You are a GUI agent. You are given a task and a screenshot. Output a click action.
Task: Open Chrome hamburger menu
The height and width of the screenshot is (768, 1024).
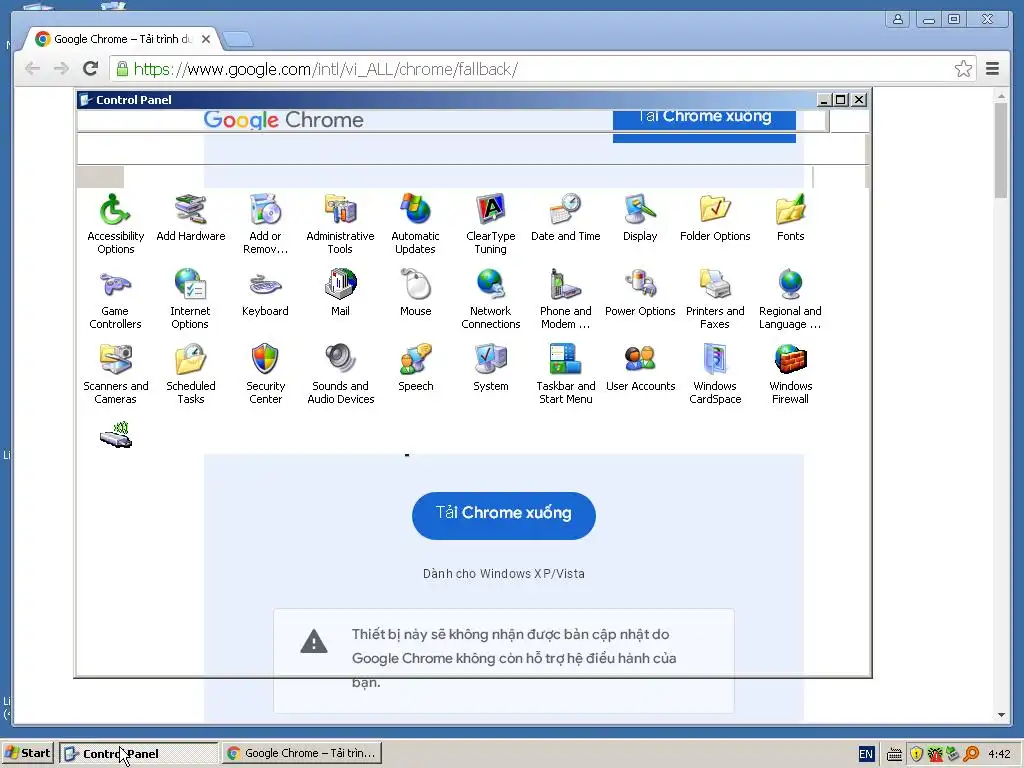[992, 69]
